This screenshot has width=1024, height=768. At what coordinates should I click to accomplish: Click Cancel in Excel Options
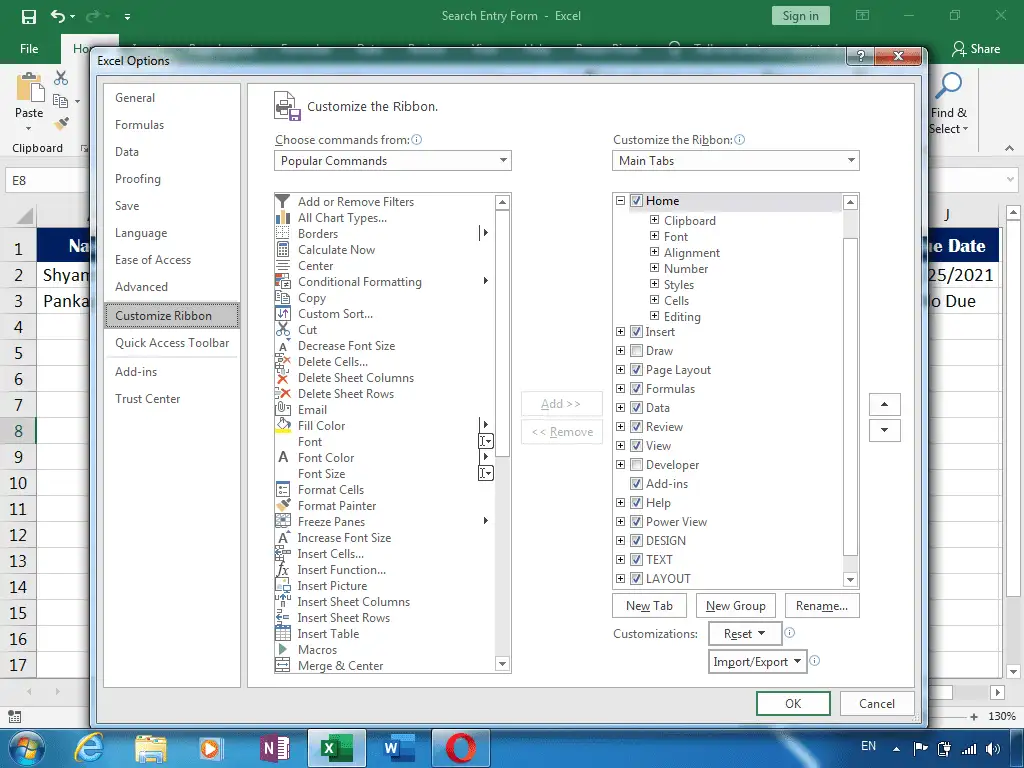coord(876,703)
